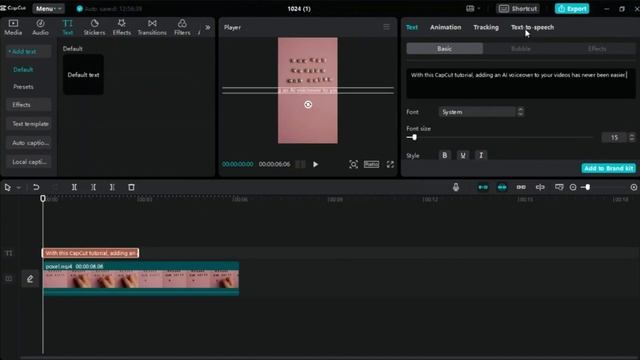This screenshot has width=640, height=360.
Task: Select Default in text sidebar
Action: [x=23, y=69]
